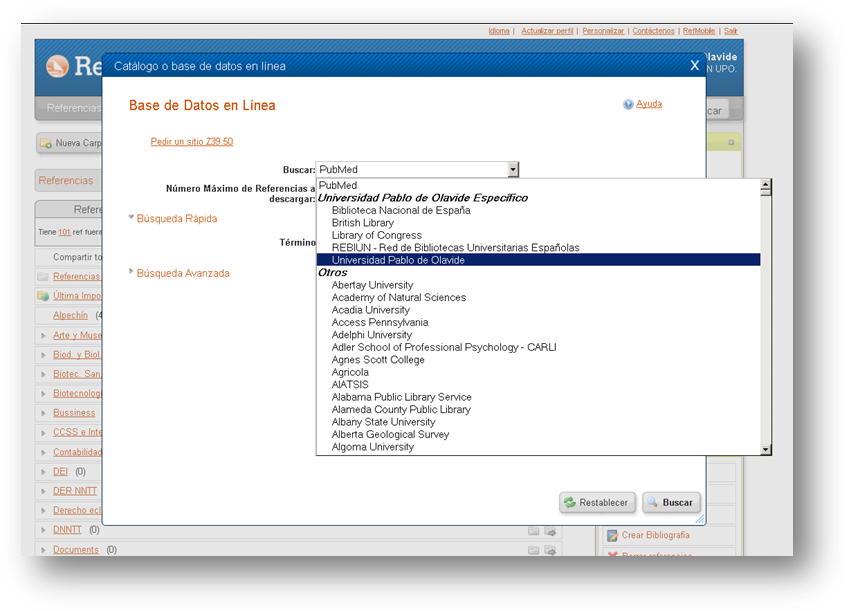Choose Abertay University from the list
The image size is (848, 611).
[x=538, y=285]
